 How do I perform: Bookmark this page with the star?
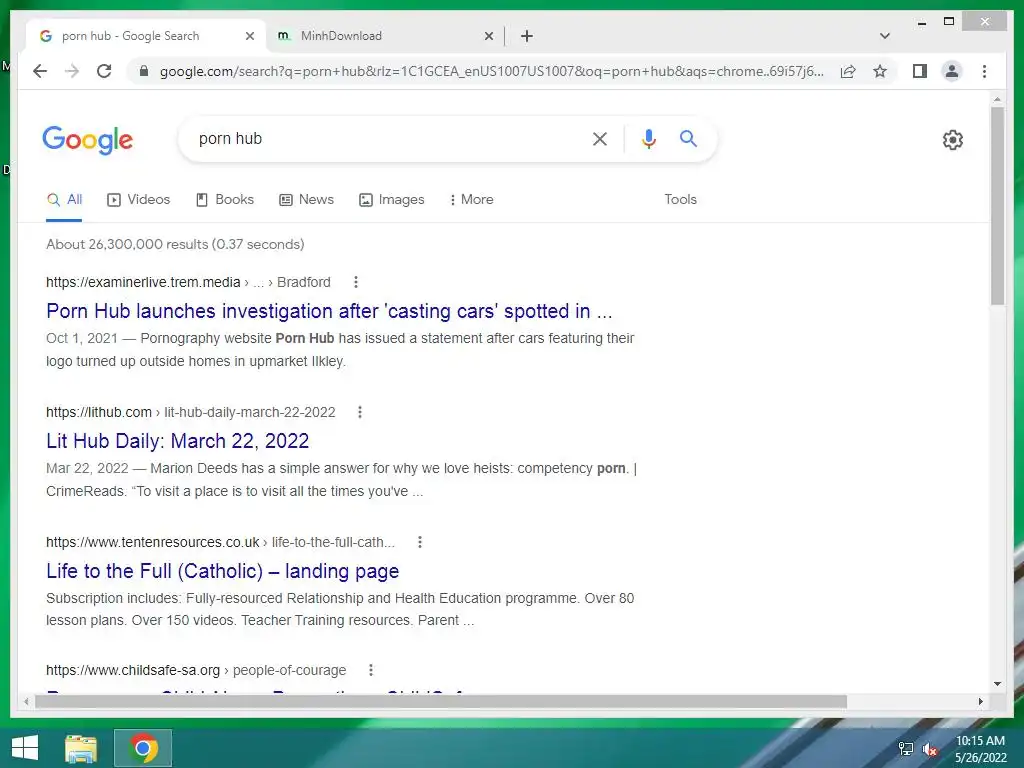click(x=880, y=71)
